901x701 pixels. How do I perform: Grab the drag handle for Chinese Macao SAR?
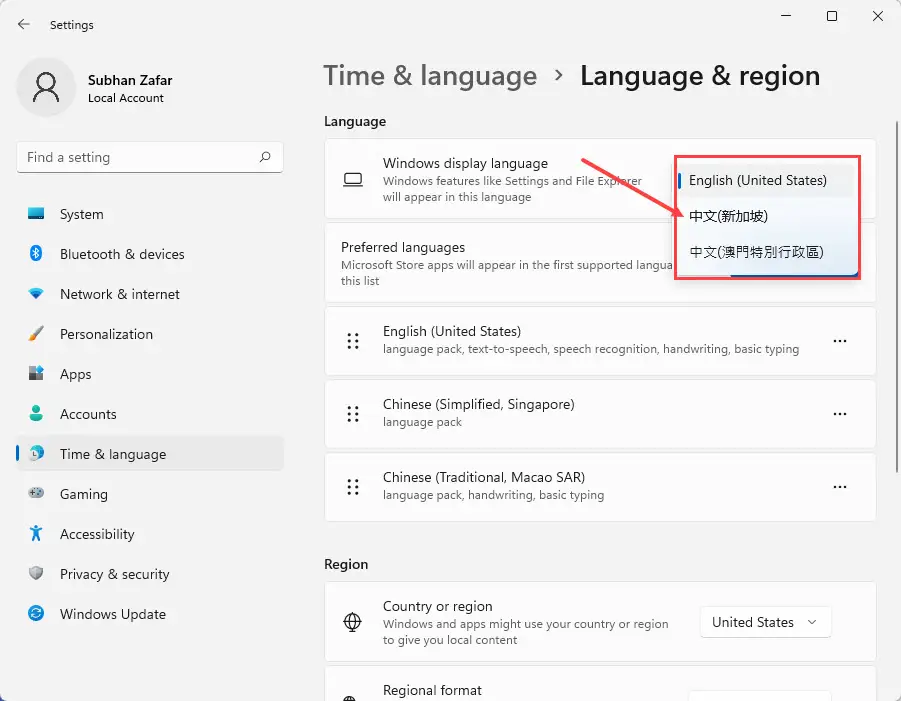(353, 487)
